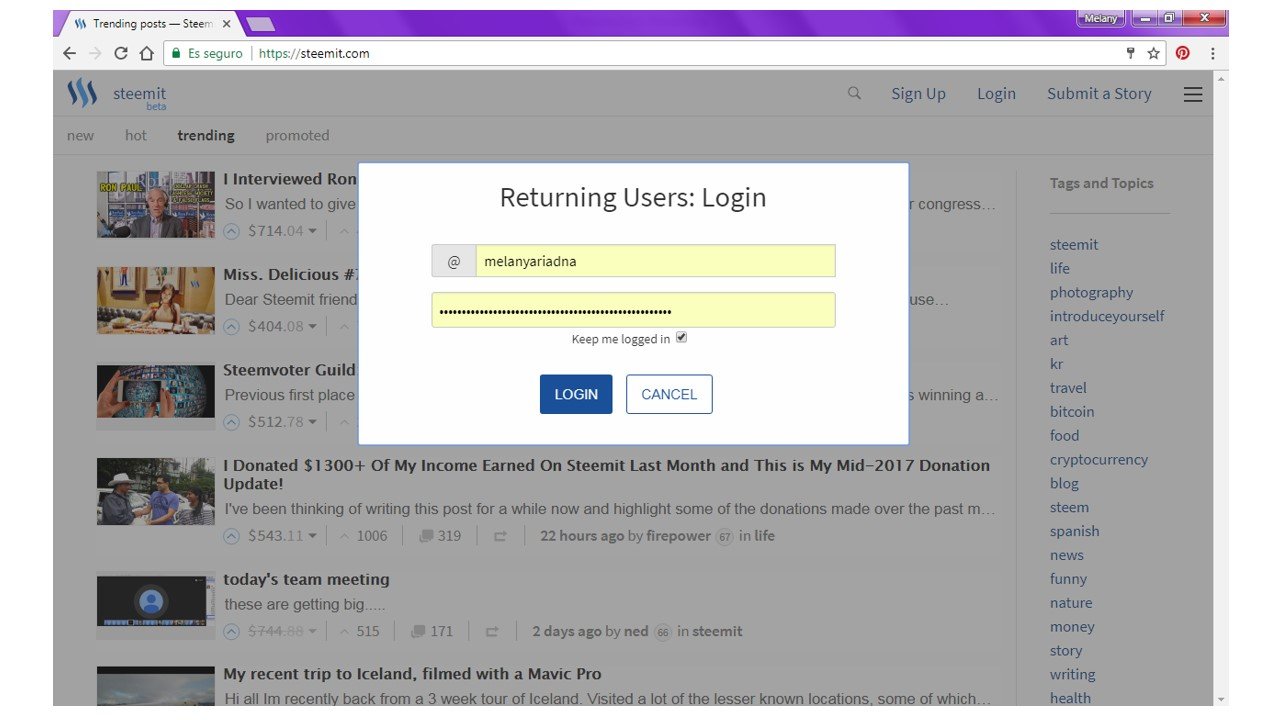The height and width of the screenshot is (720, 1280).
Task: Click the Steemit logo
Action: click(x=117, y=94)
